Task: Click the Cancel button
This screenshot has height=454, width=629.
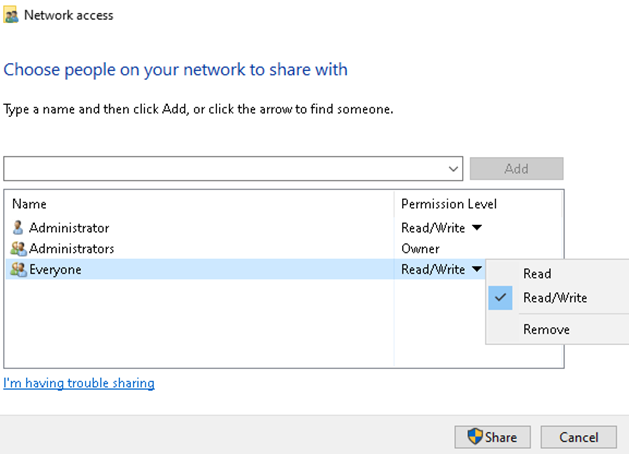Action: coord(578,437)
